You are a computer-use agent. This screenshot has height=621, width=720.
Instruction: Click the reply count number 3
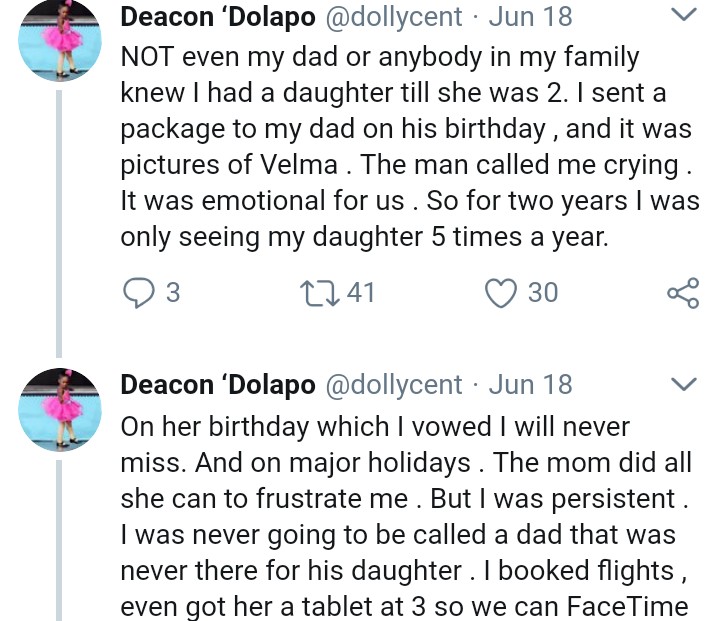(x=172, y=293)
